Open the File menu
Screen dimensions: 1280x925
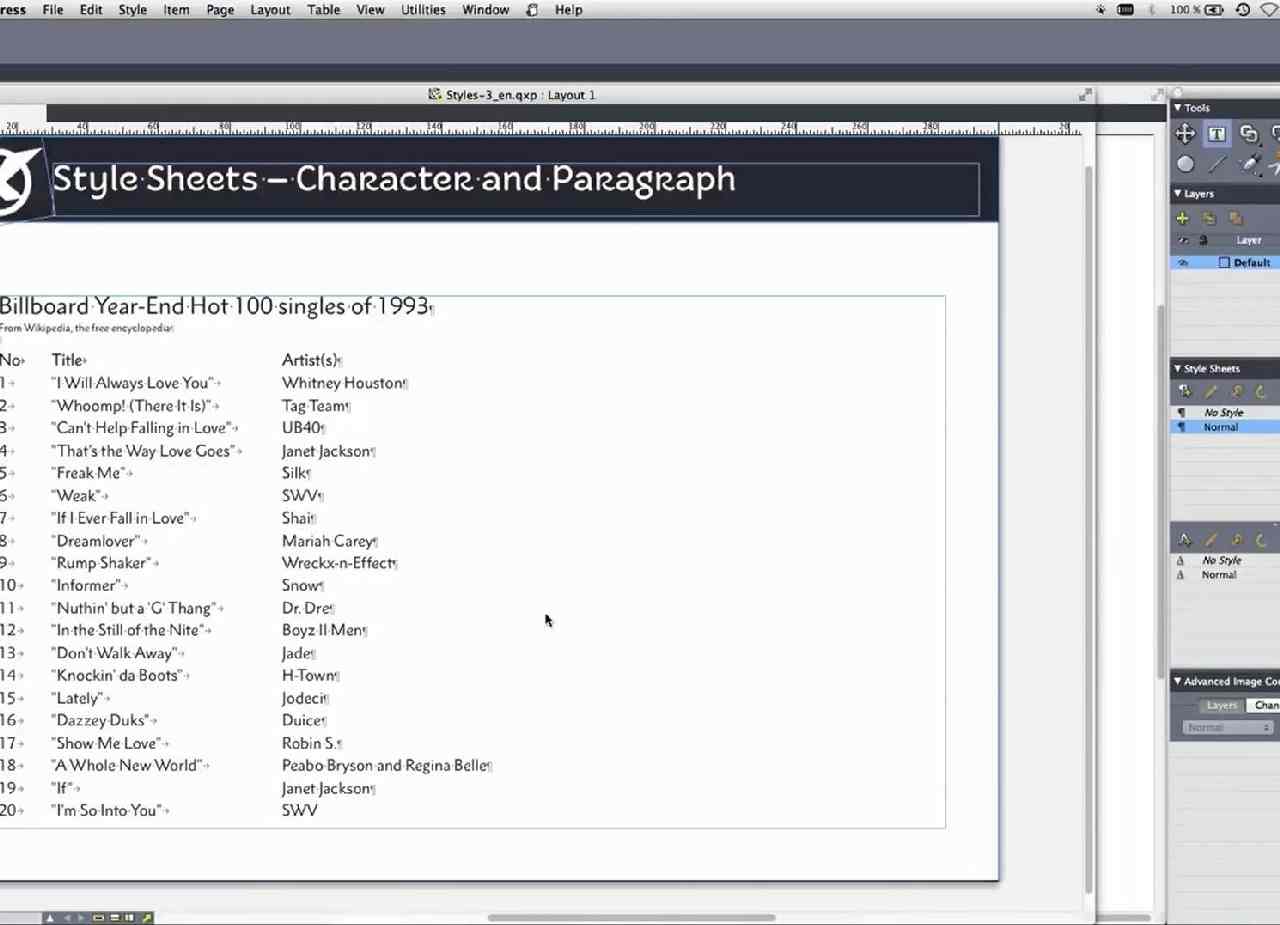(x=52, y=10)
